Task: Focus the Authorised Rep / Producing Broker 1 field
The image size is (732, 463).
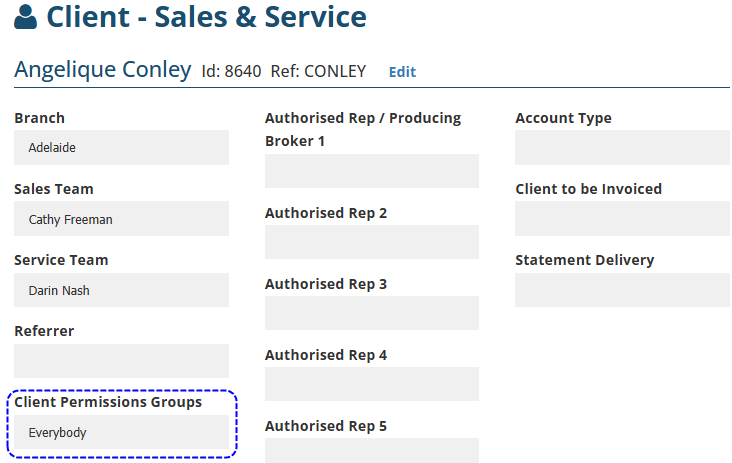Action: click(x=372, y=171)
